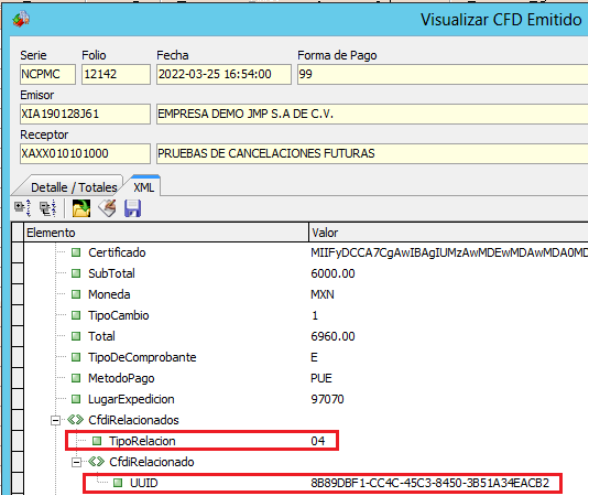Select the TipoRelacion tree row
Viewport: 590px width, 497px height.
click(202, 441)
